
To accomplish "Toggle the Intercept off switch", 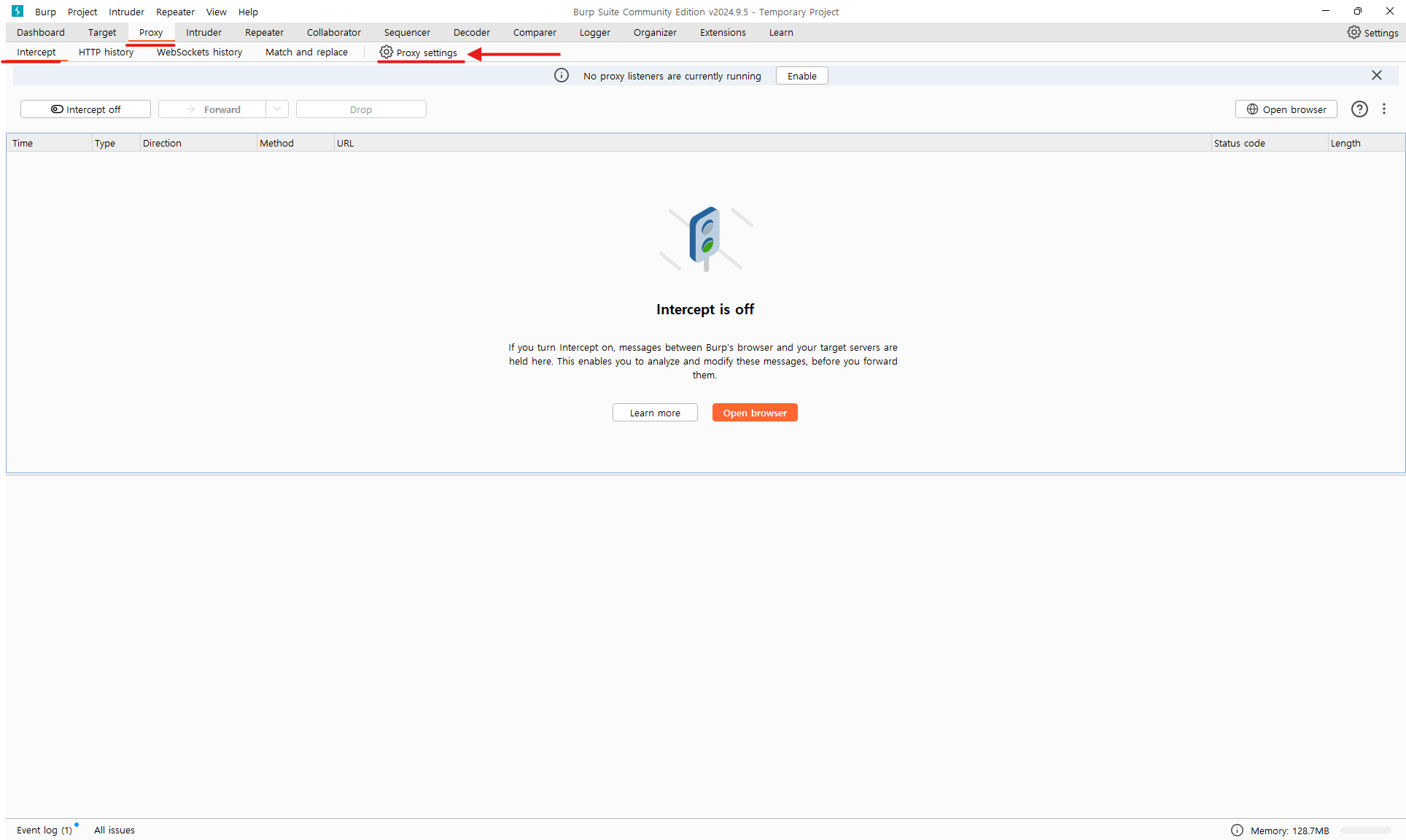I will (x=85, y=109).
